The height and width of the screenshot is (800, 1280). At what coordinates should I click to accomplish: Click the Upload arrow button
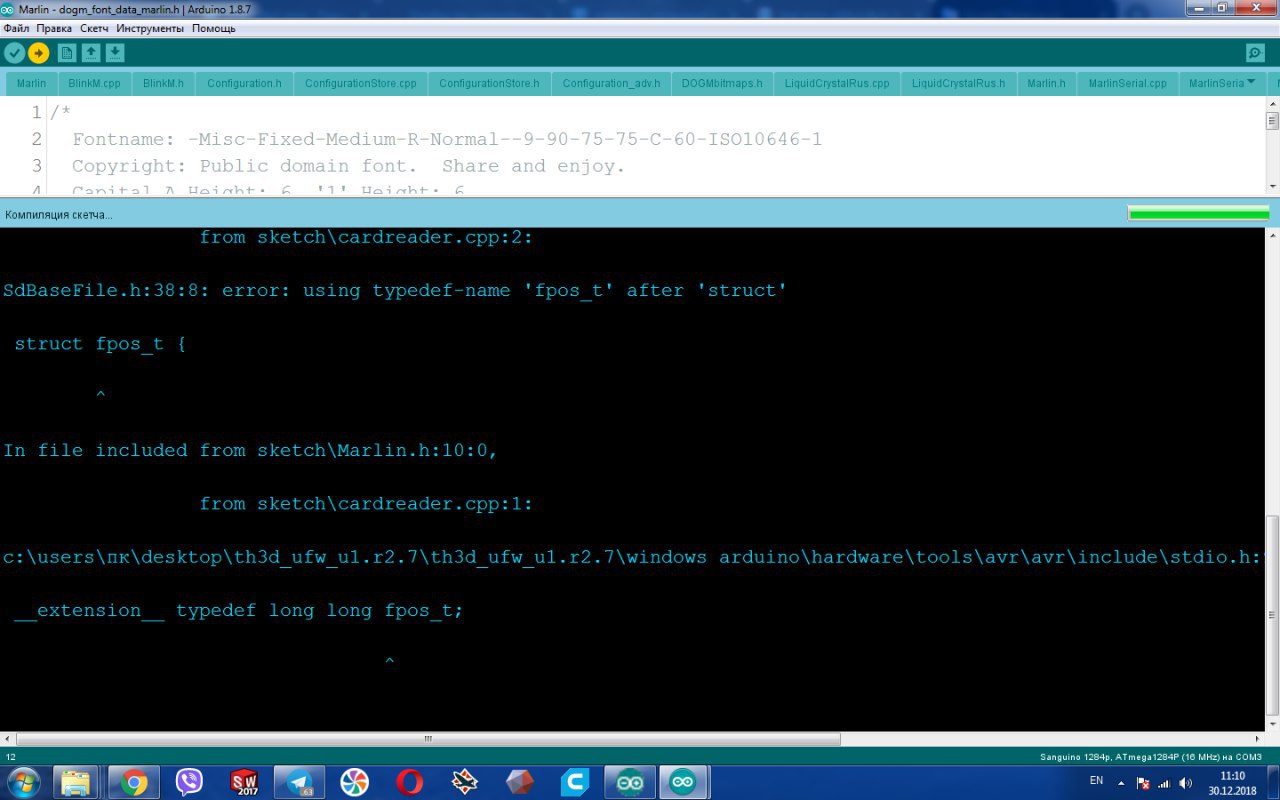(x=39, y=53)
